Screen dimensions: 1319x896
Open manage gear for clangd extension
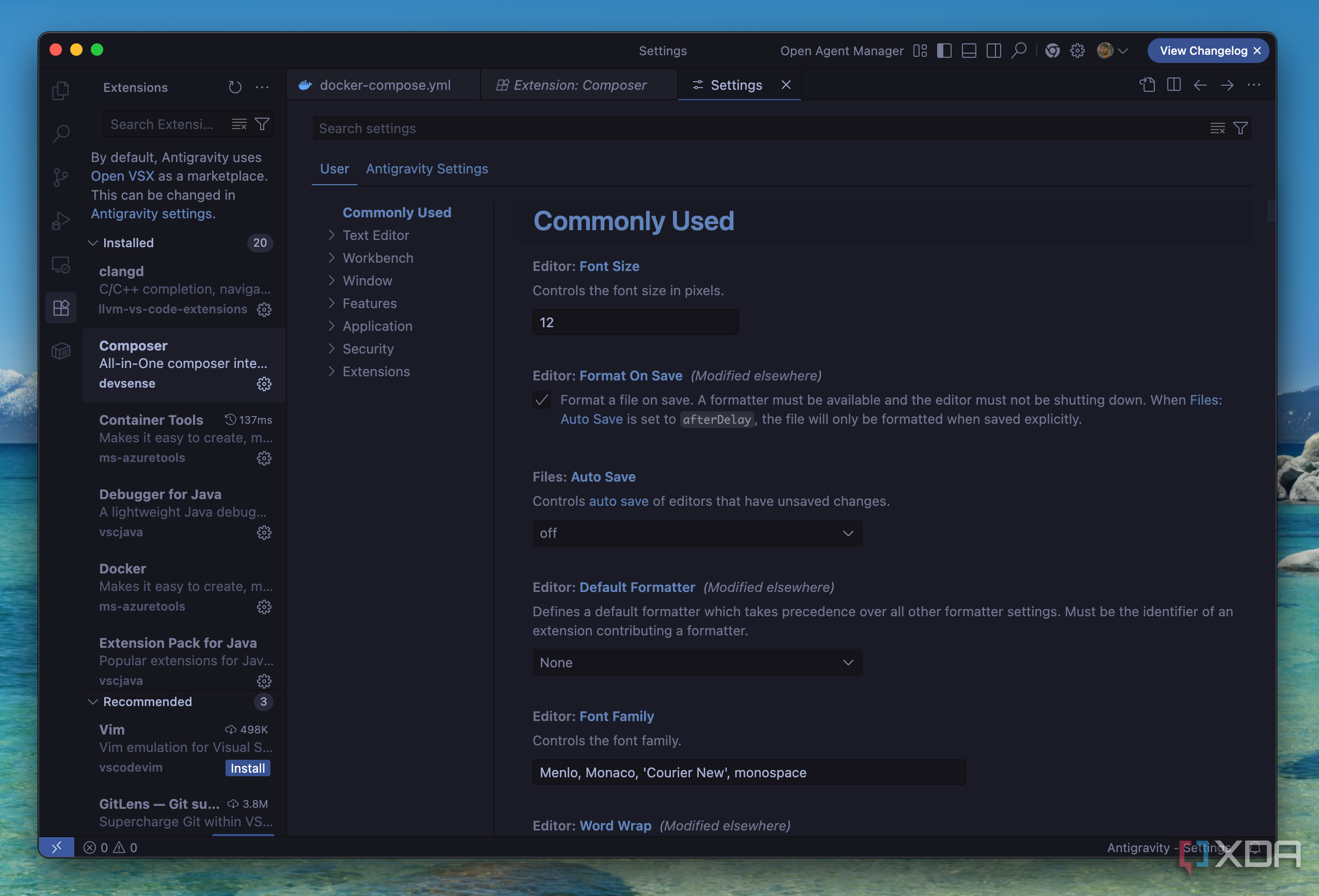coord(264,310)
